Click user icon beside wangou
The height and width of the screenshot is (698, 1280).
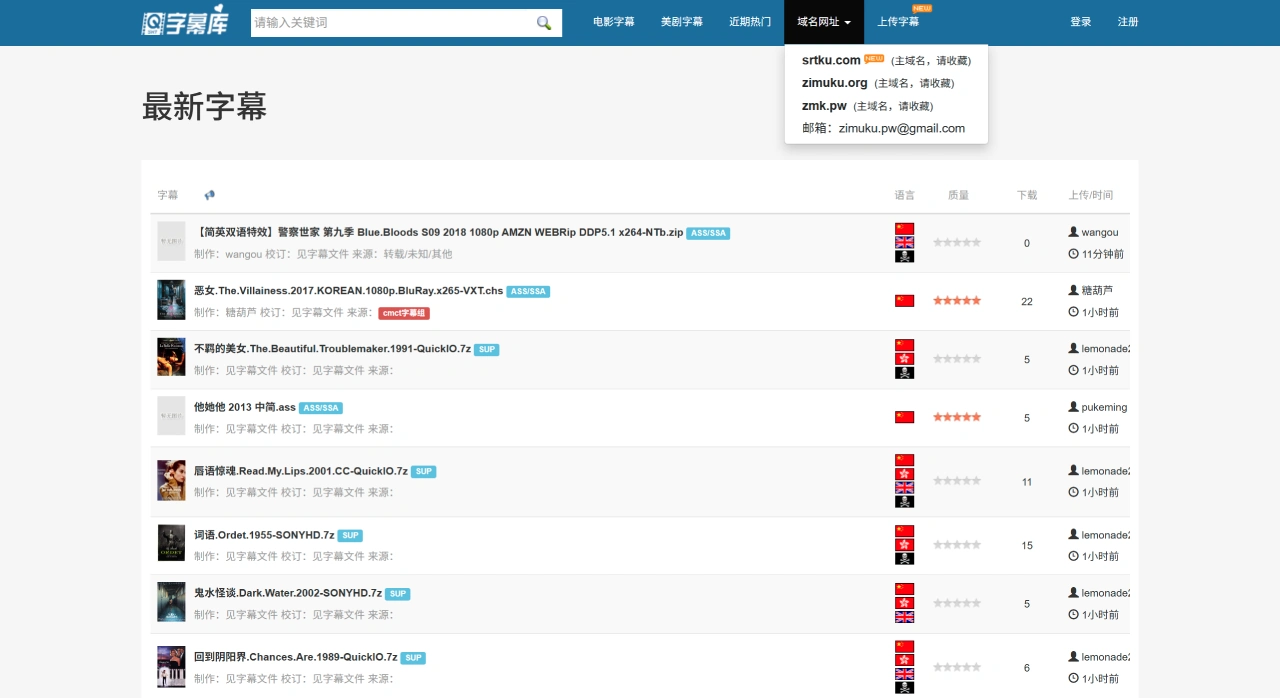[1073, 232]
